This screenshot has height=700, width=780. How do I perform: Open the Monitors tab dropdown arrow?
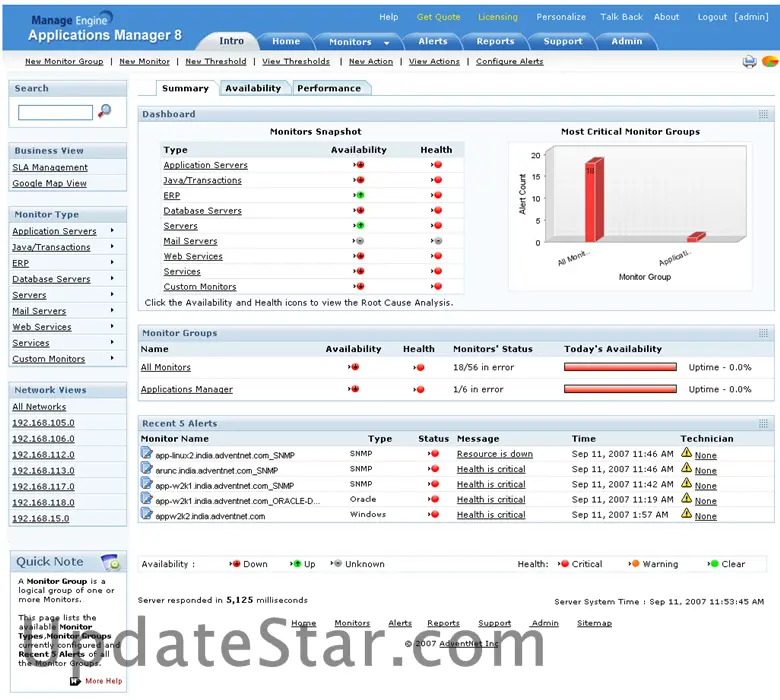click(387, 43)
